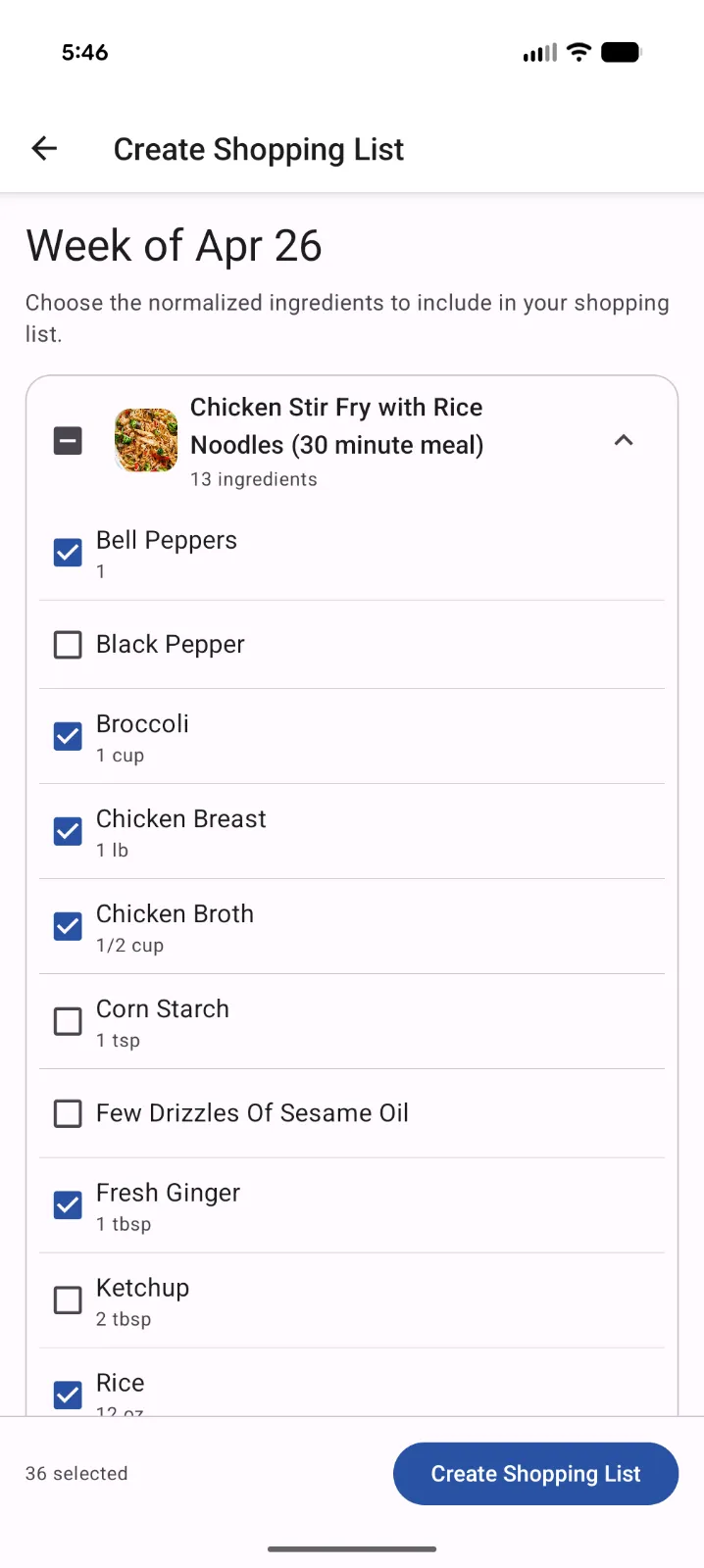Uncheck the Bell Peppers ingredient

coord(67,552)
